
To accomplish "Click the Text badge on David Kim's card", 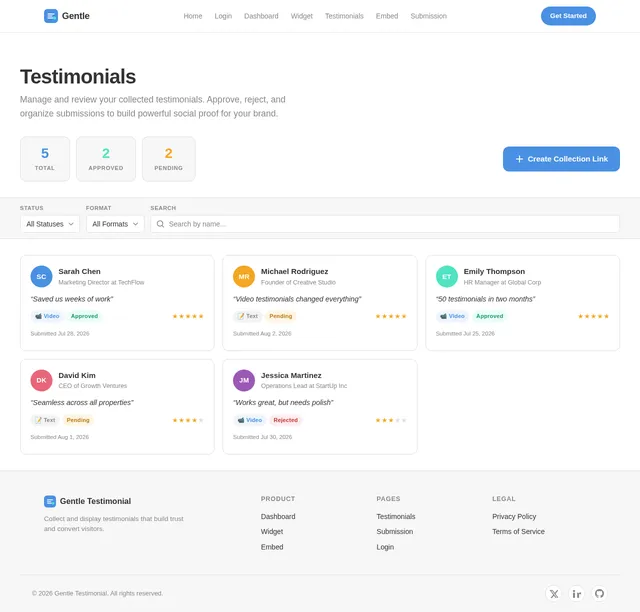I will point(45,420).
